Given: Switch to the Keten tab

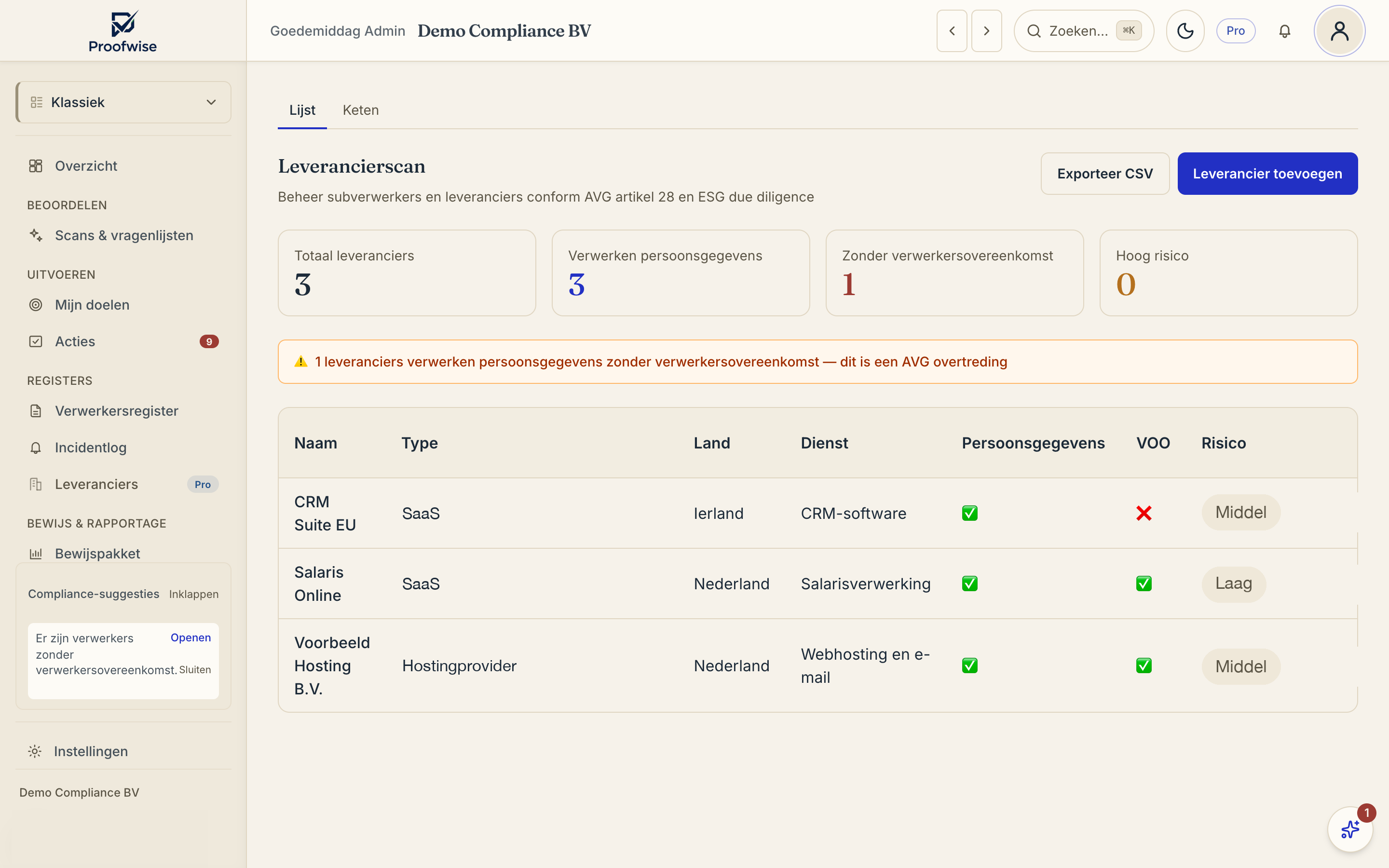Looking at the screenshot, I should [360, 110].
